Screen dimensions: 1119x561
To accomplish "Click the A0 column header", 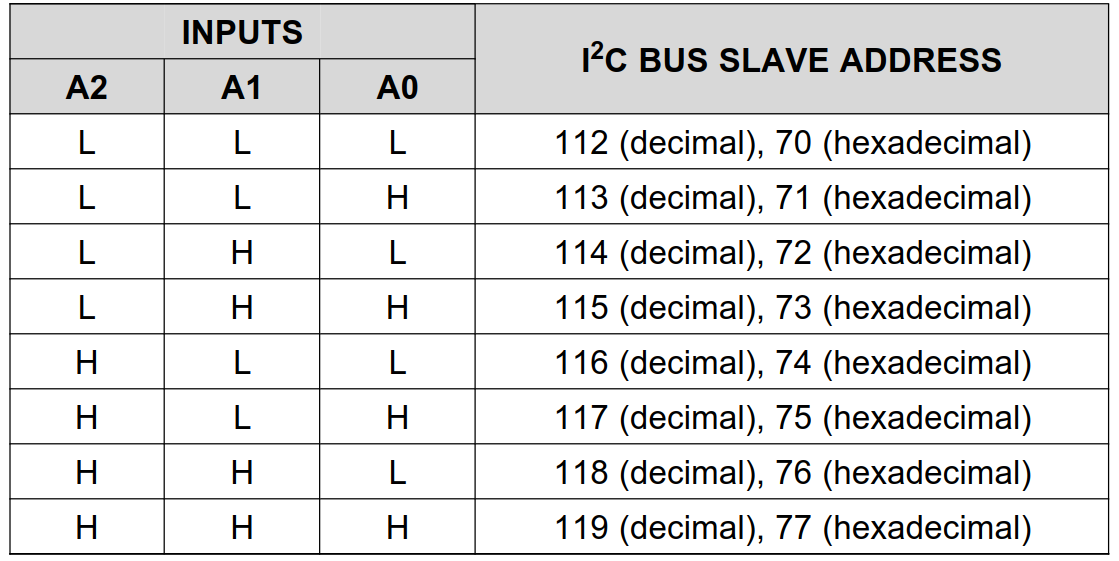I will (397, 88).
